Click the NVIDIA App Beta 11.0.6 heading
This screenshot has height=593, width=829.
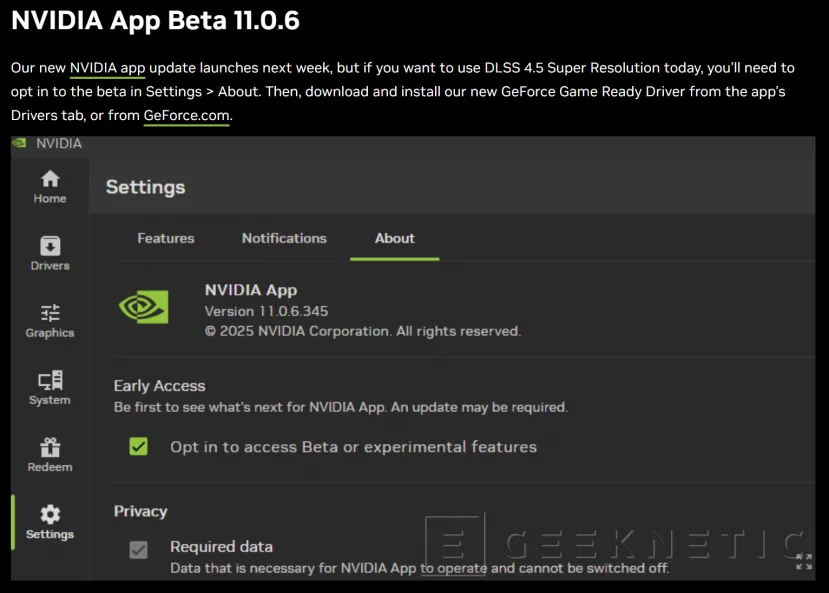155,20
